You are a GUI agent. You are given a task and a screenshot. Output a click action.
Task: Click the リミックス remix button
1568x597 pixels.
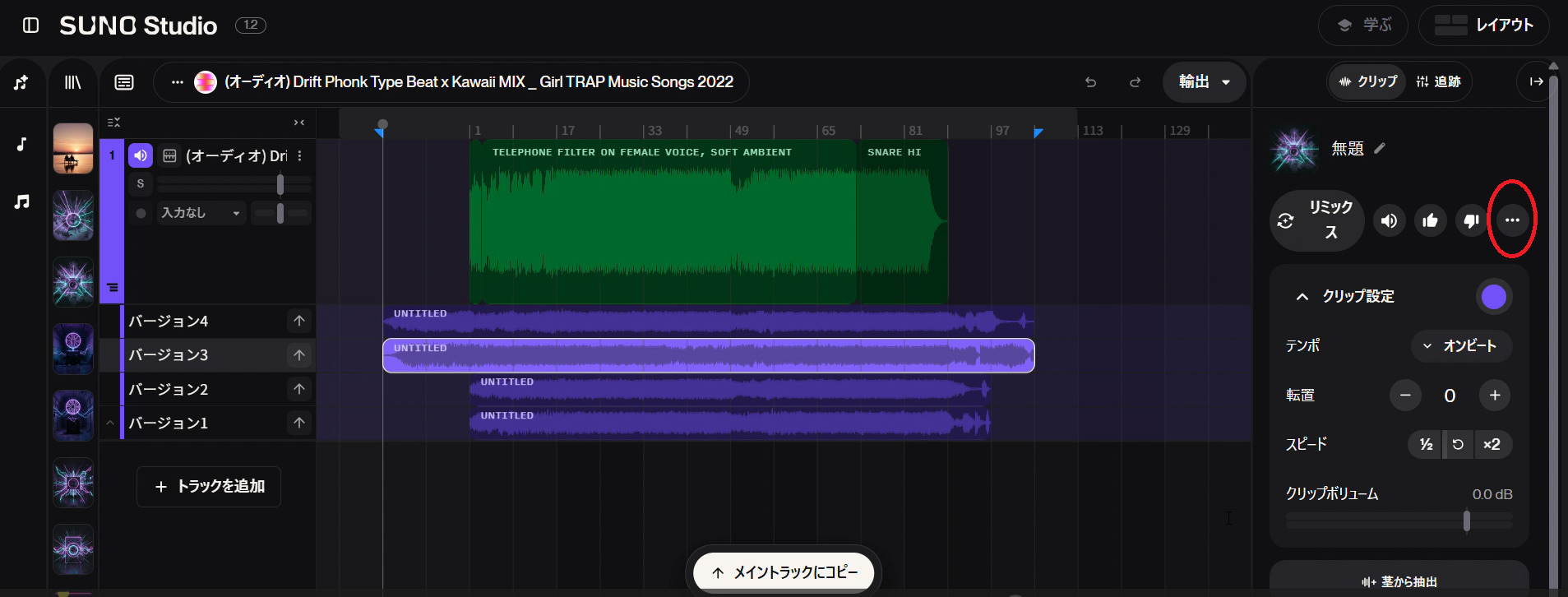[1316, 220]
